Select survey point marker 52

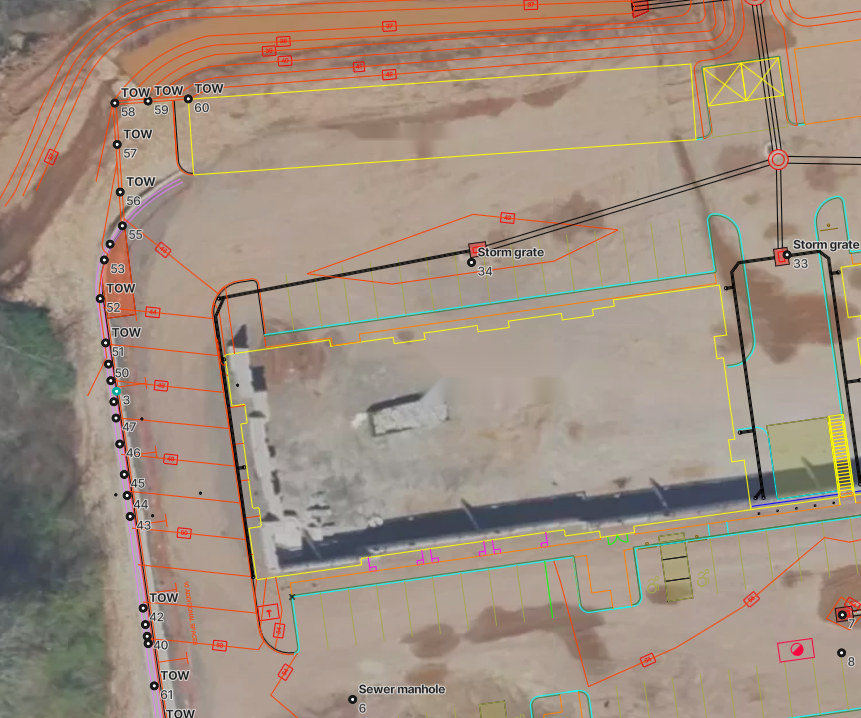coord(100,299)
